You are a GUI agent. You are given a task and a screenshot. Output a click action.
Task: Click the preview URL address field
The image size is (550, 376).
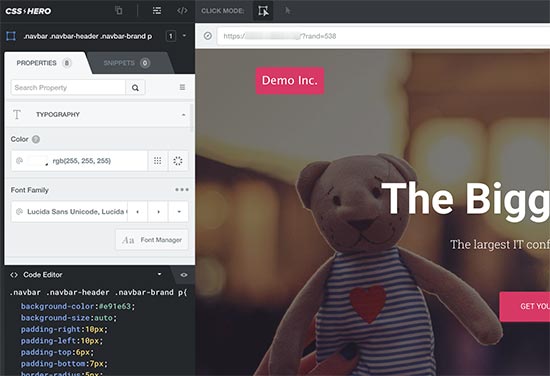tap(383, 36)
